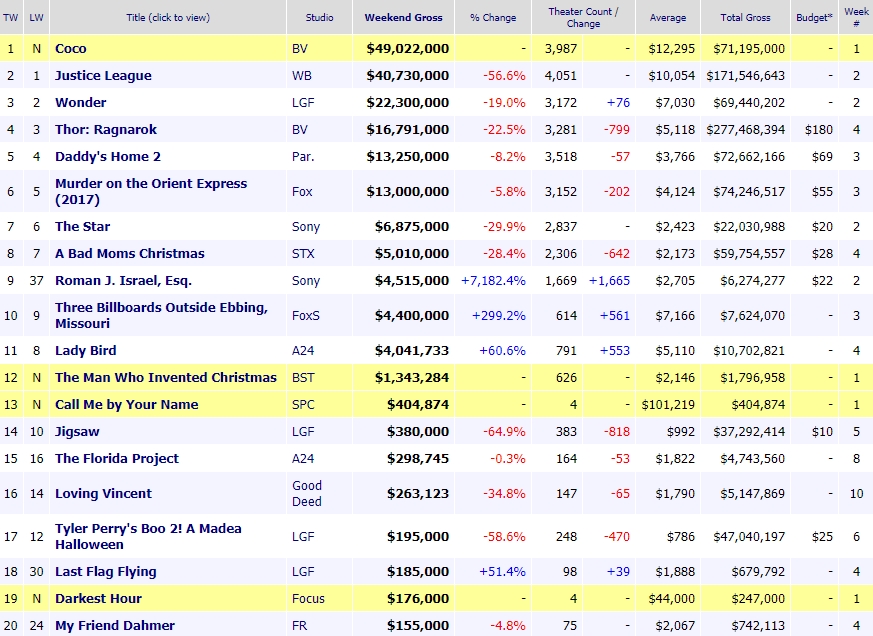Click the Call Me by Your Name link
Screen dimensions: 873x636
coord(126,404)
